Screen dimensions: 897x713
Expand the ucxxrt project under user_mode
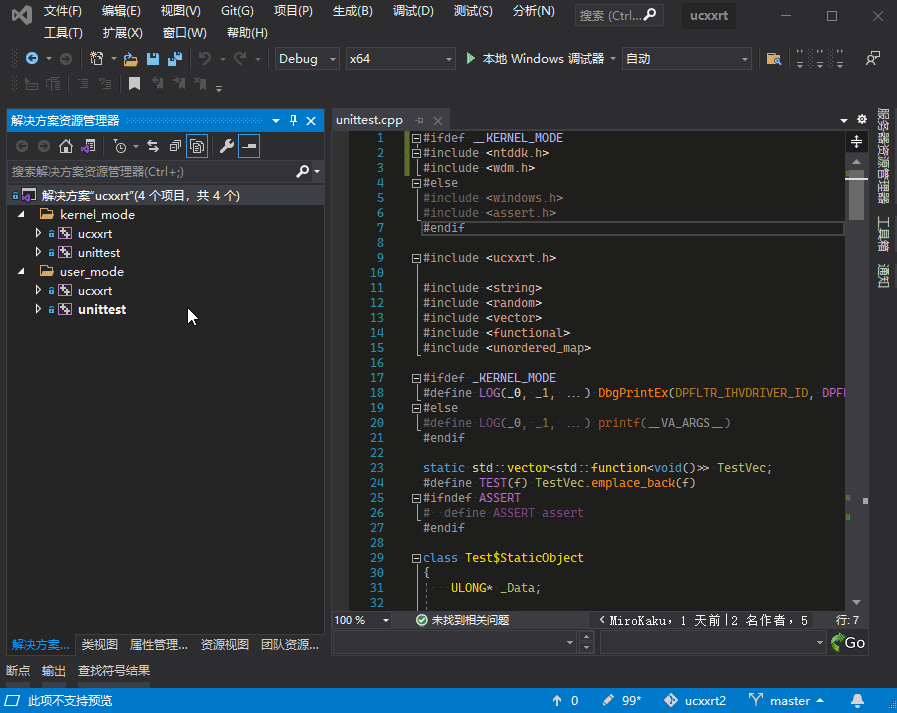(38, 290)
